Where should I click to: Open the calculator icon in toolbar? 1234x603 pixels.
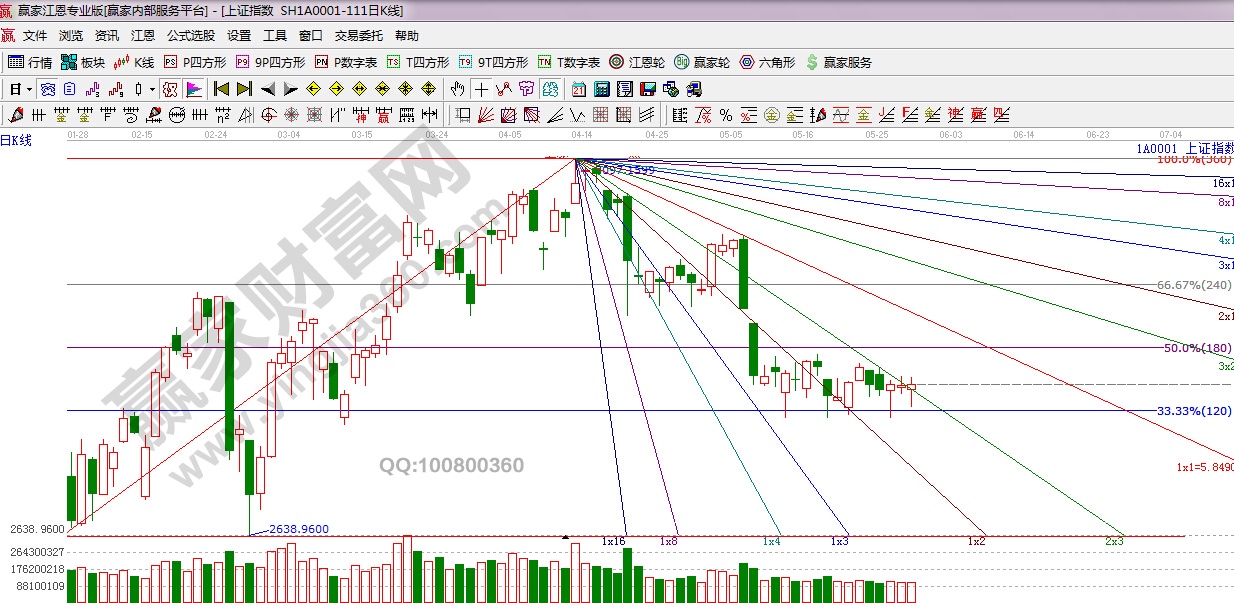click(x=601, y=89)
